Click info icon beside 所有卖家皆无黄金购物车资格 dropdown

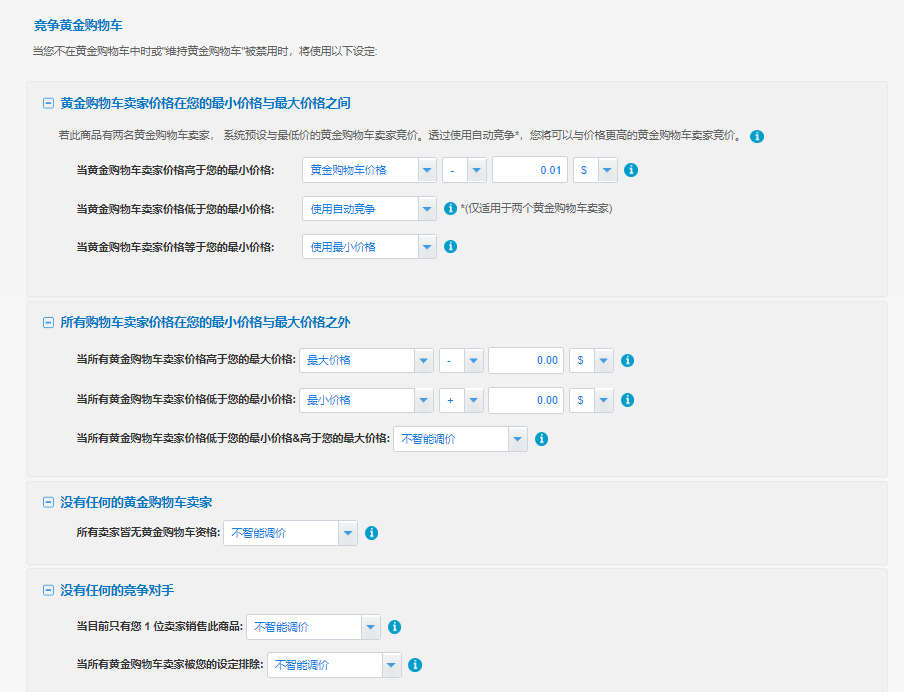coord(372,533)
